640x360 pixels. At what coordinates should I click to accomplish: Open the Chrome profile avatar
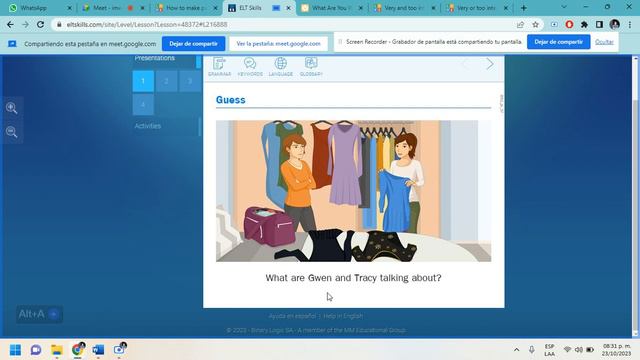click(x=615, y=24)
